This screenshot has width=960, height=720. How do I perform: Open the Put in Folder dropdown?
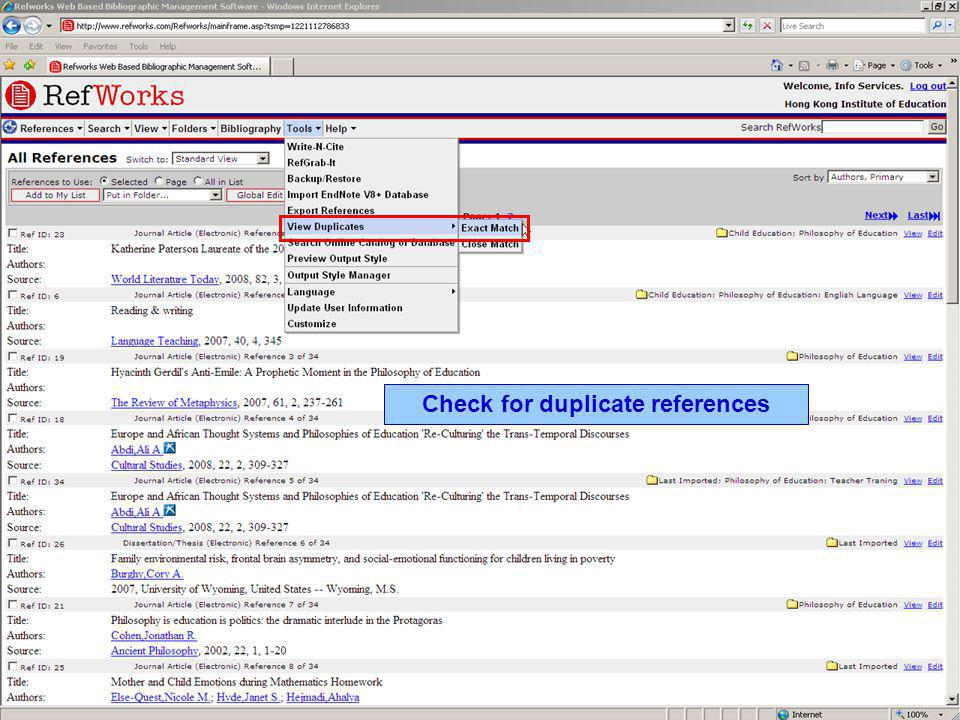(162, 195)
